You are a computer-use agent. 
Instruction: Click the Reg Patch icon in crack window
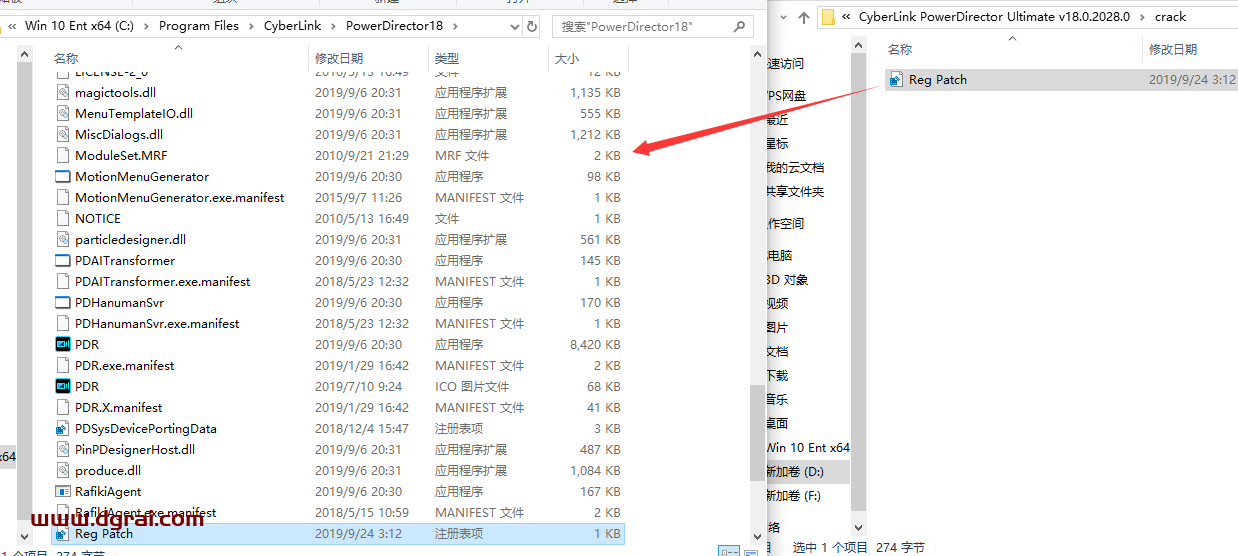point(897,79)
